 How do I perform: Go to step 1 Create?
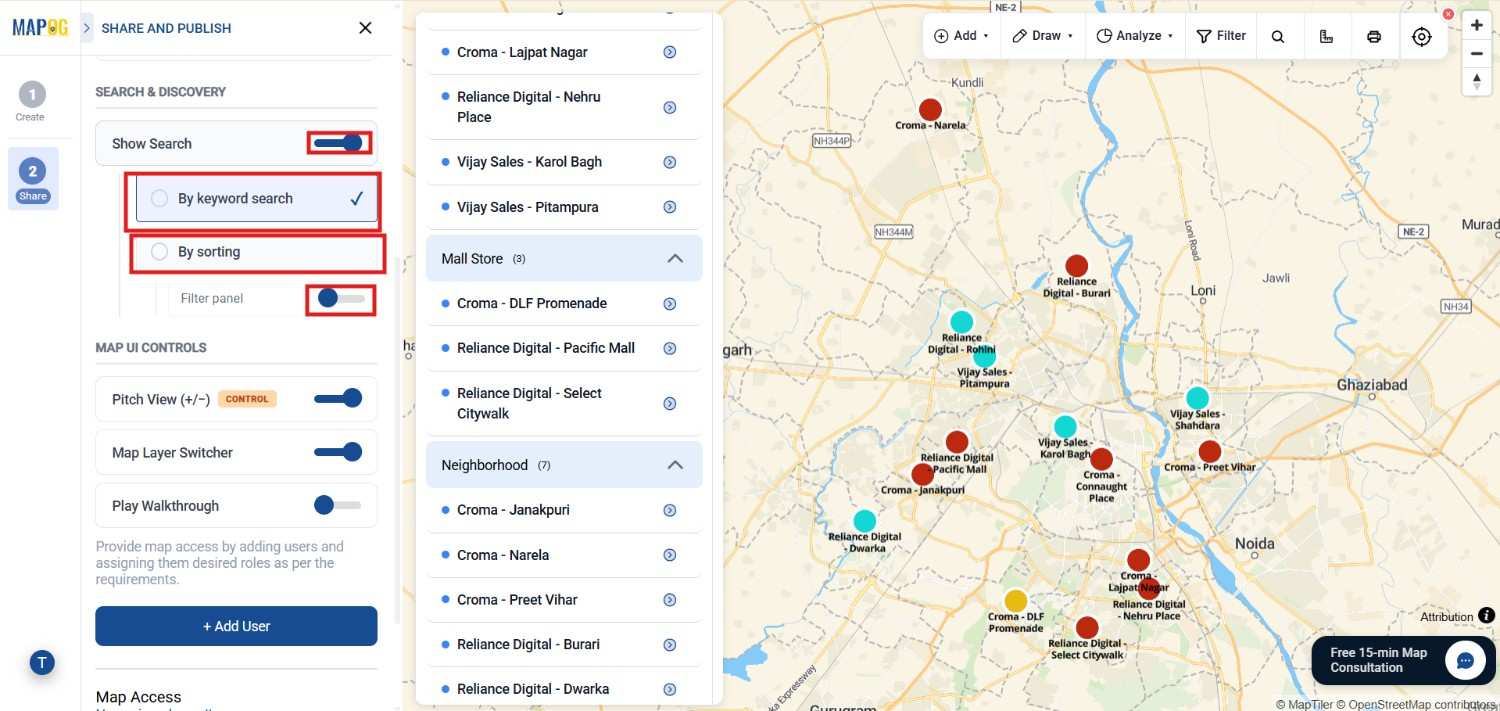pos(31,102)
